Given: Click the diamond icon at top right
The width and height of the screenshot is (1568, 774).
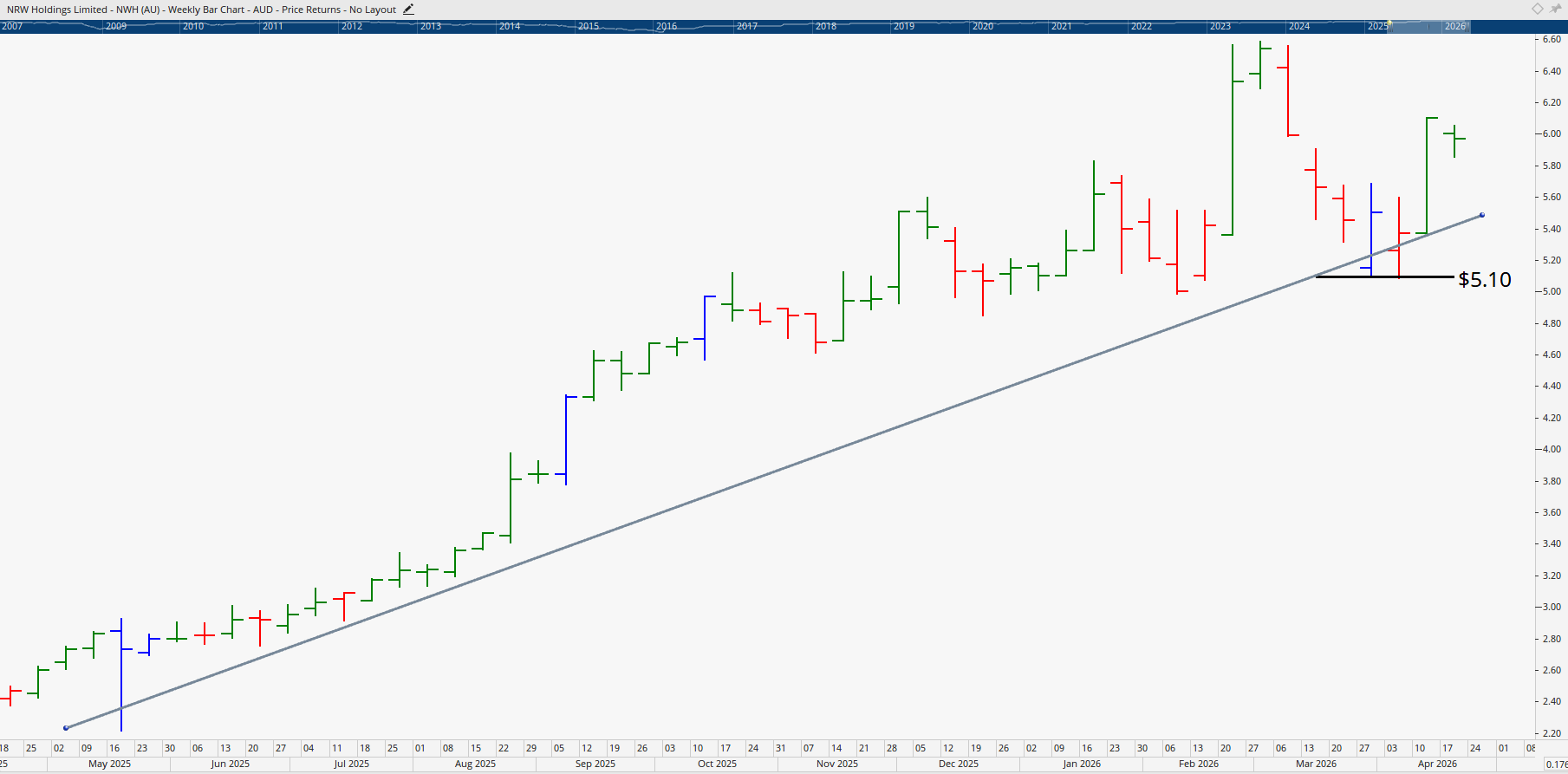Looking at the screenshot, I should 1537,9.
